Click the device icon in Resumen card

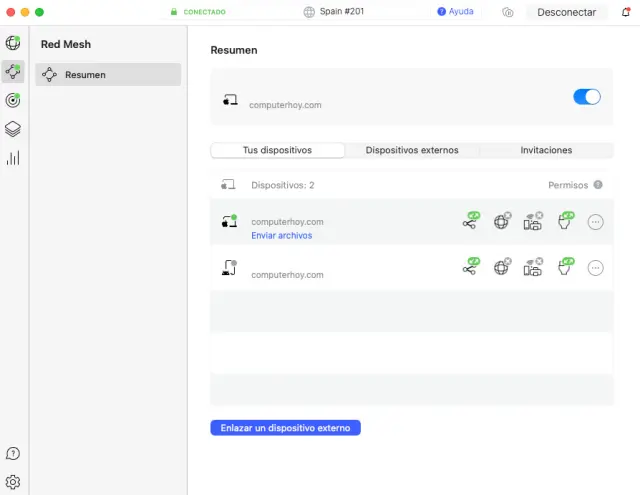coord(230,99)
